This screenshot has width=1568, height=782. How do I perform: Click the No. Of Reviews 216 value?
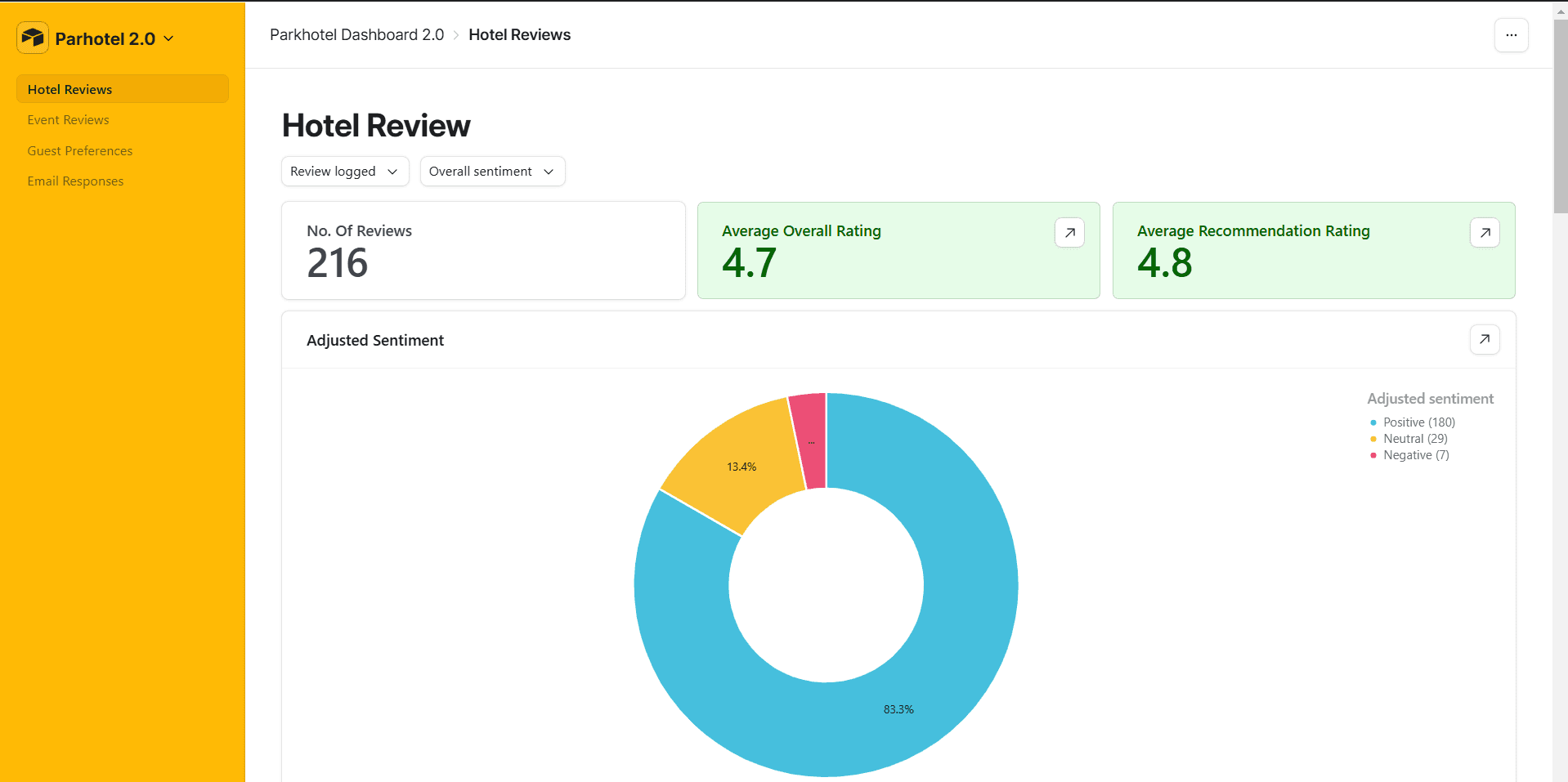click(x=337, y=263)
